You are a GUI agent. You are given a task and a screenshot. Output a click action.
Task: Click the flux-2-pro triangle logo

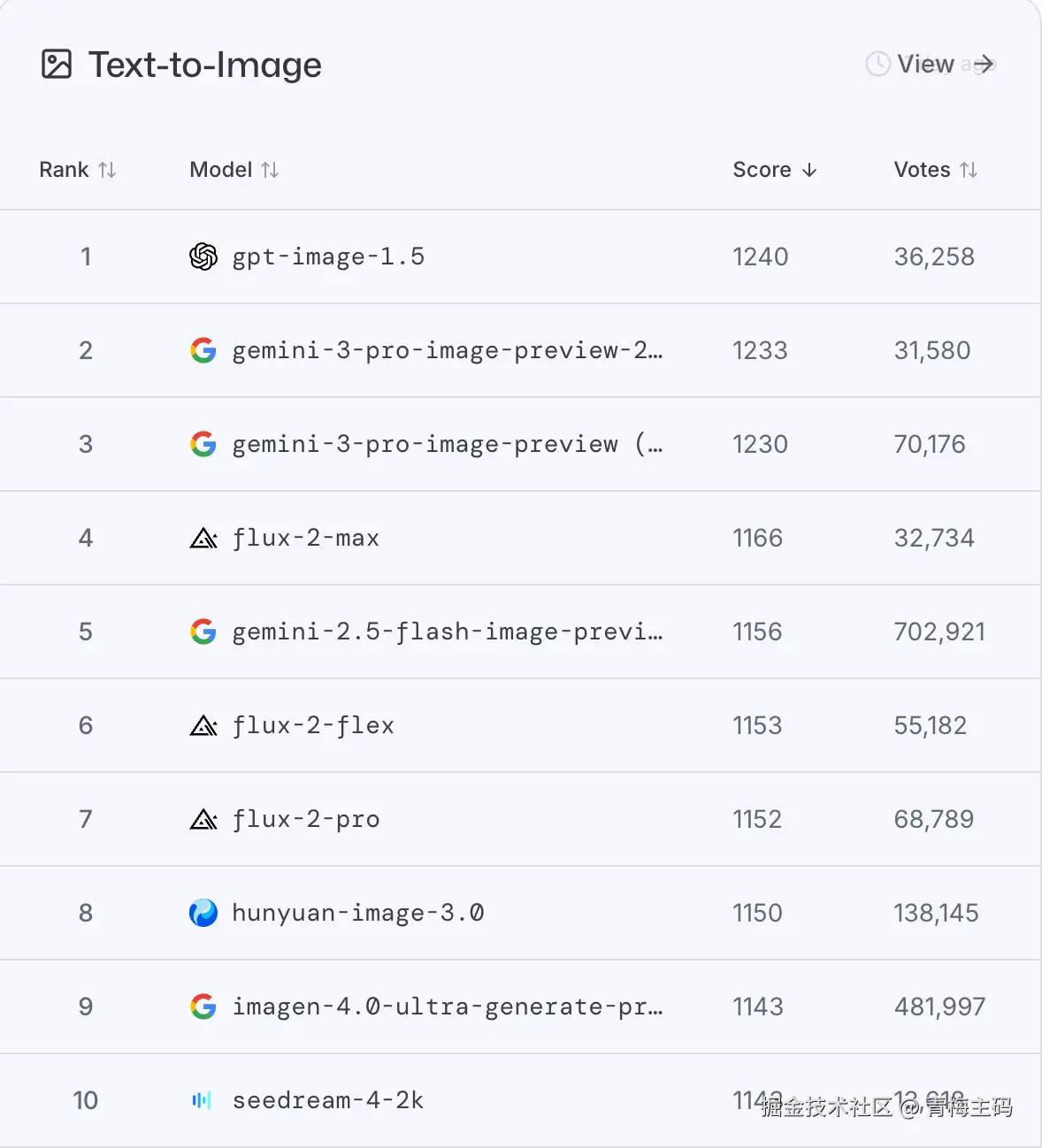tap(203, 819)
